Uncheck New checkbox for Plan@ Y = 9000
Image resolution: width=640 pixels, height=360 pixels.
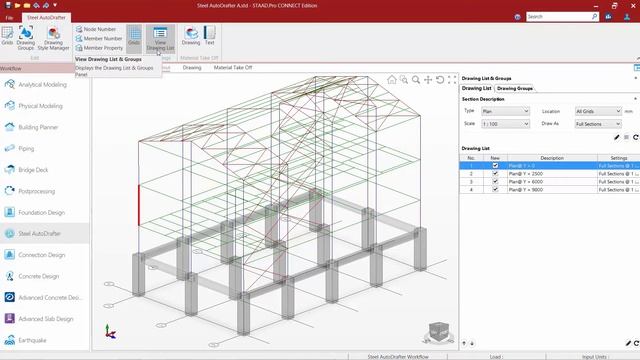coord(495,189)
